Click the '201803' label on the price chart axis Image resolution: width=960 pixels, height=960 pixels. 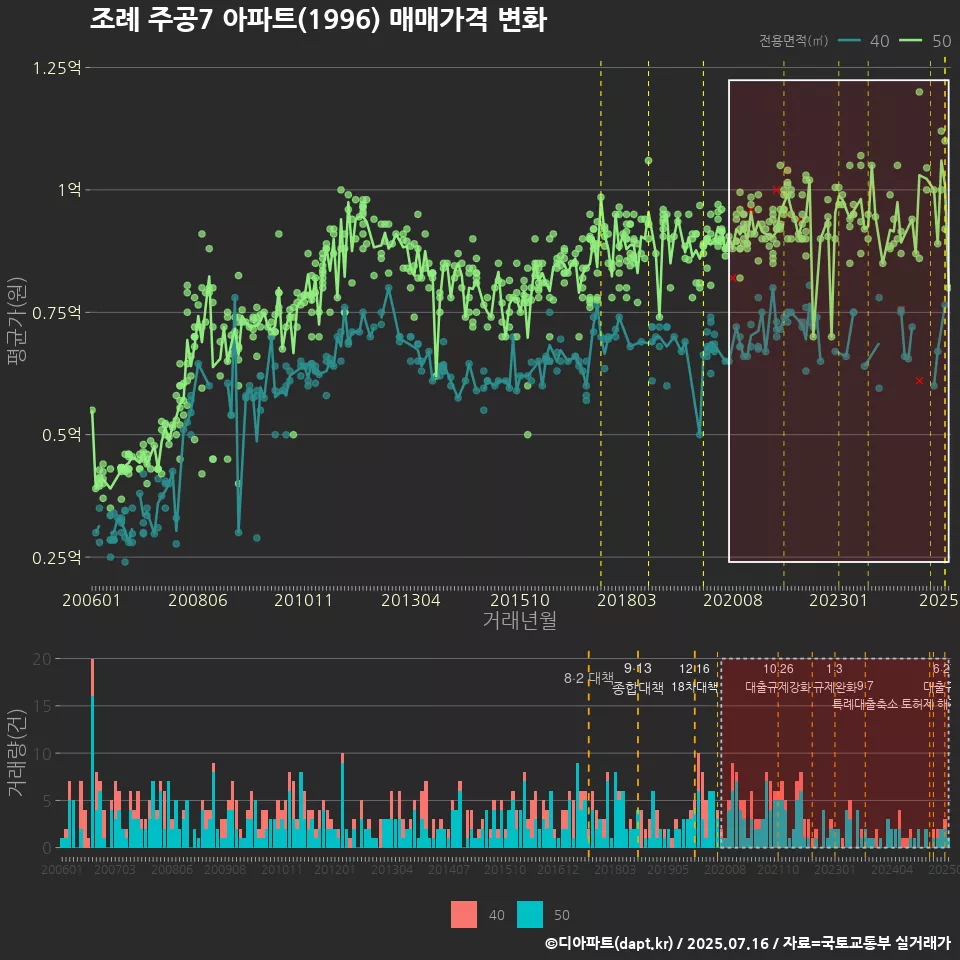pyautogui.click(x=626, y=600)
